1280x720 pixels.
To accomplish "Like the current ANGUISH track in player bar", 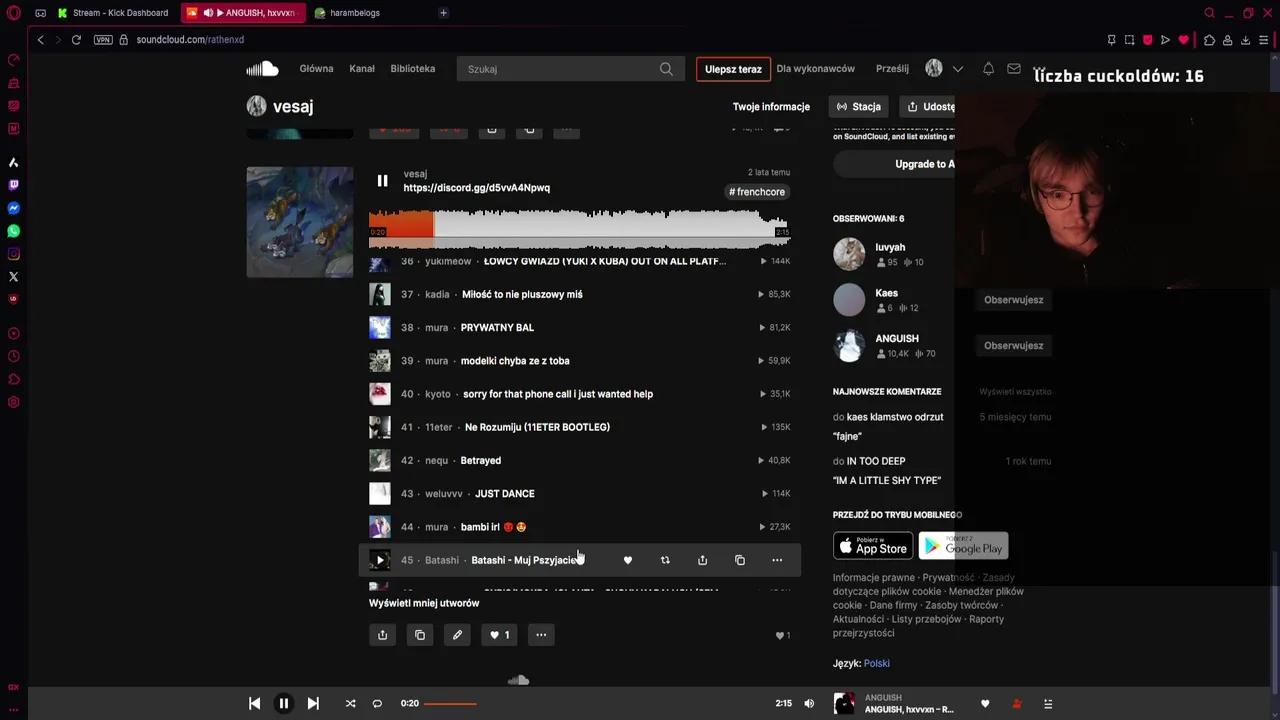I will (x=985, y=703).
